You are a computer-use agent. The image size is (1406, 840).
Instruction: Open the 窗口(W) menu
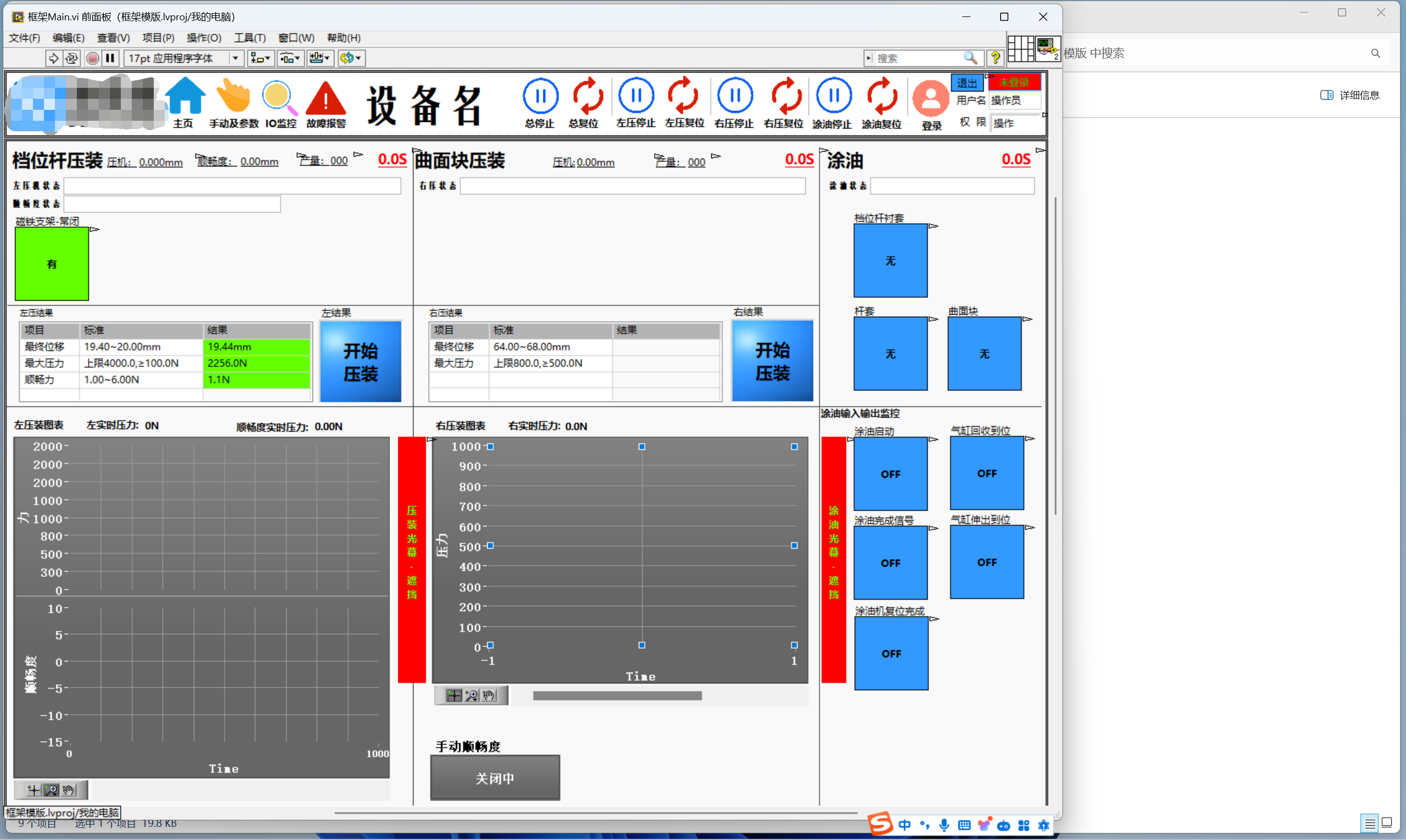[296, 38]
